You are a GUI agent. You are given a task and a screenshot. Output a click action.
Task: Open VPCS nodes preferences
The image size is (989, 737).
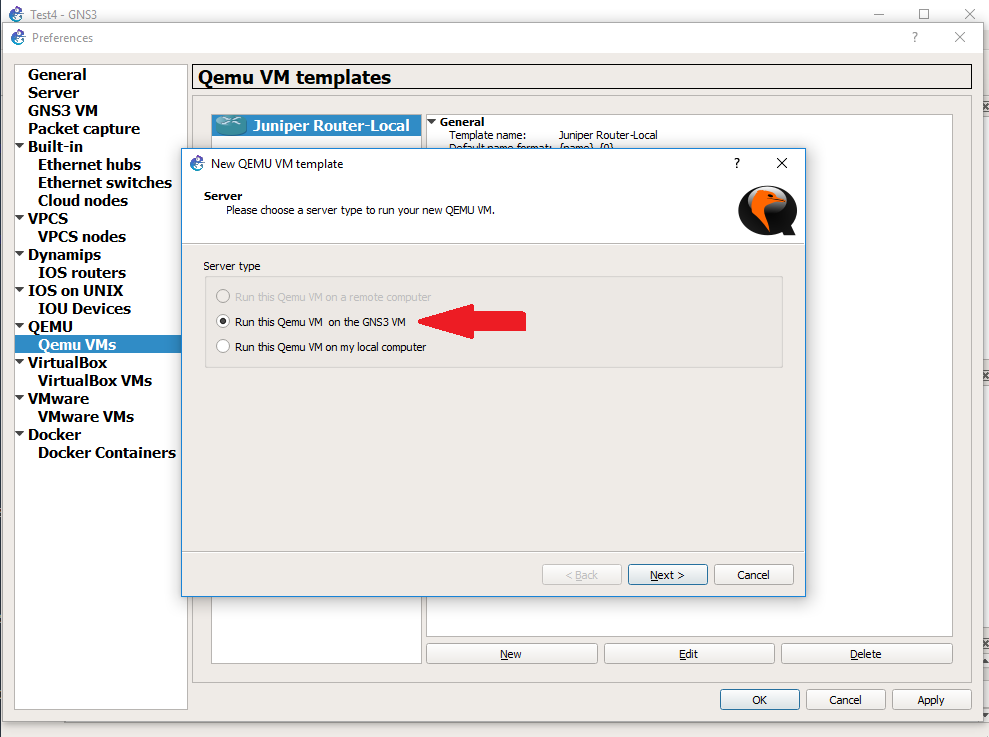coord(81,237)
